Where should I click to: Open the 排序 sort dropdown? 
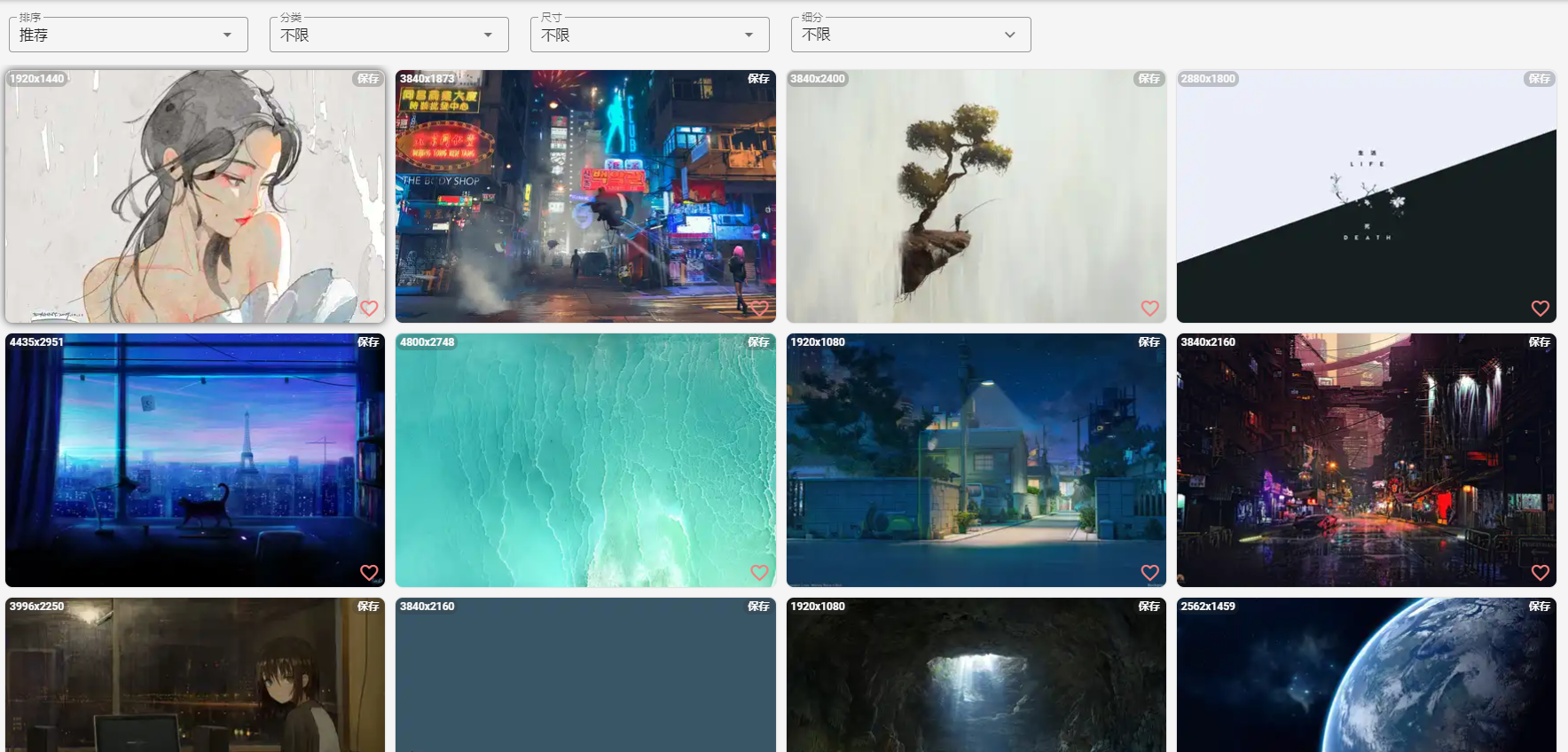(129, 35)
